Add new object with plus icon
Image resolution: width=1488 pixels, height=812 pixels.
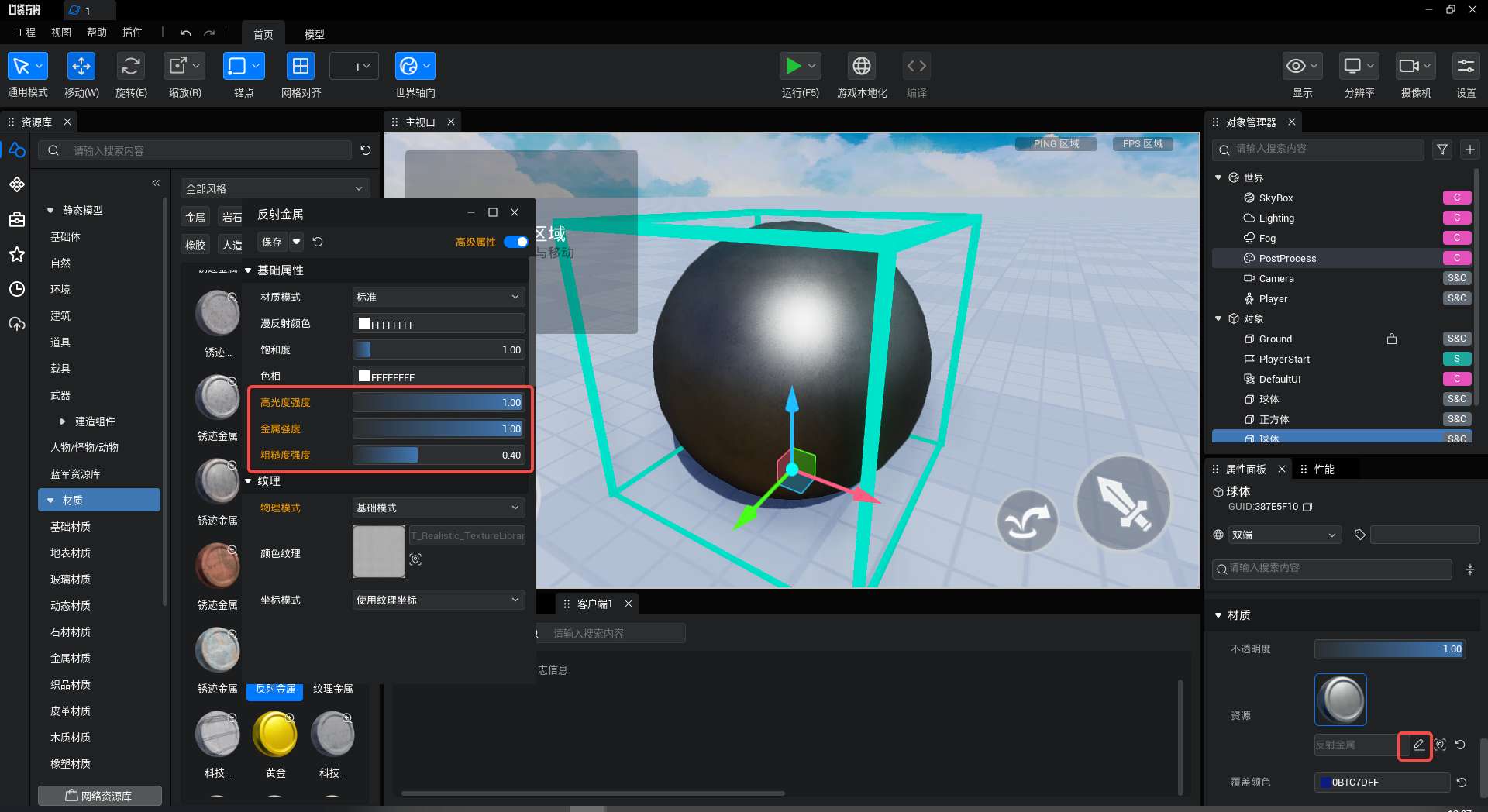pyautogui.click(x=1470, y=150)
